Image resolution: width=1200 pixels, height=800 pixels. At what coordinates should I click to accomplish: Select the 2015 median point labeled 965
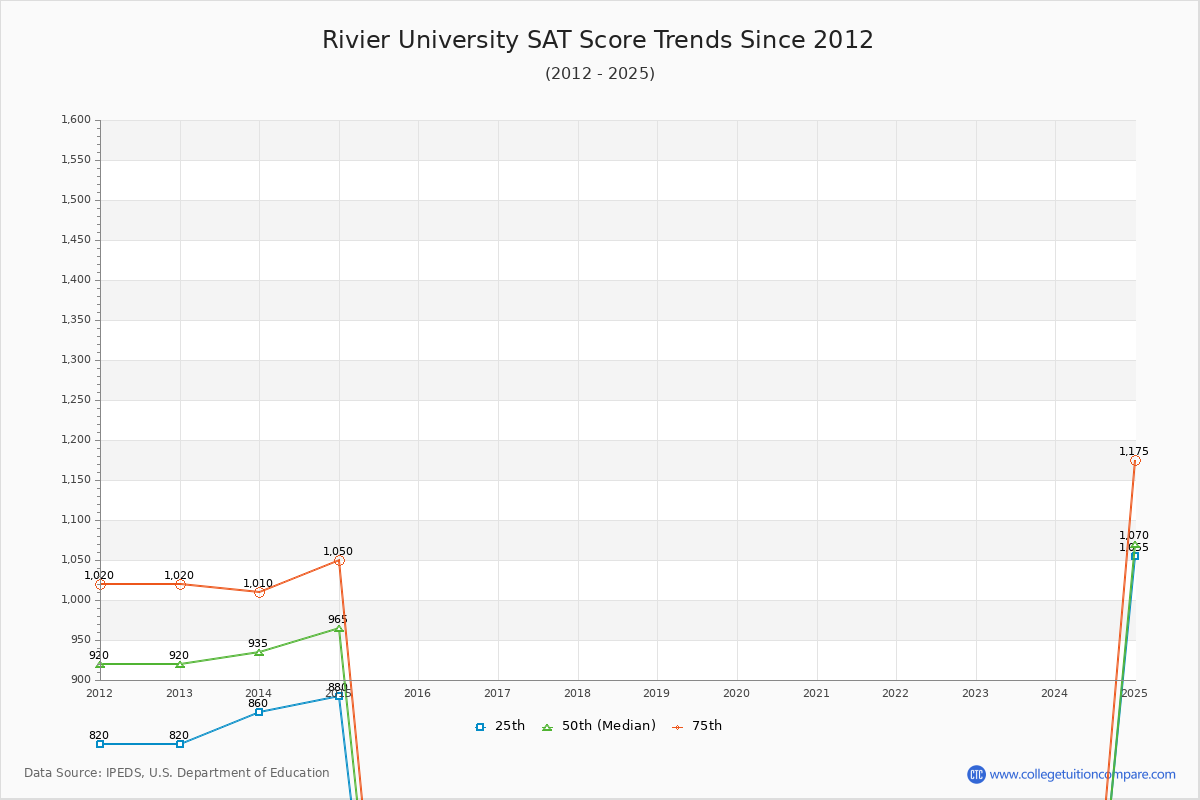339,628
